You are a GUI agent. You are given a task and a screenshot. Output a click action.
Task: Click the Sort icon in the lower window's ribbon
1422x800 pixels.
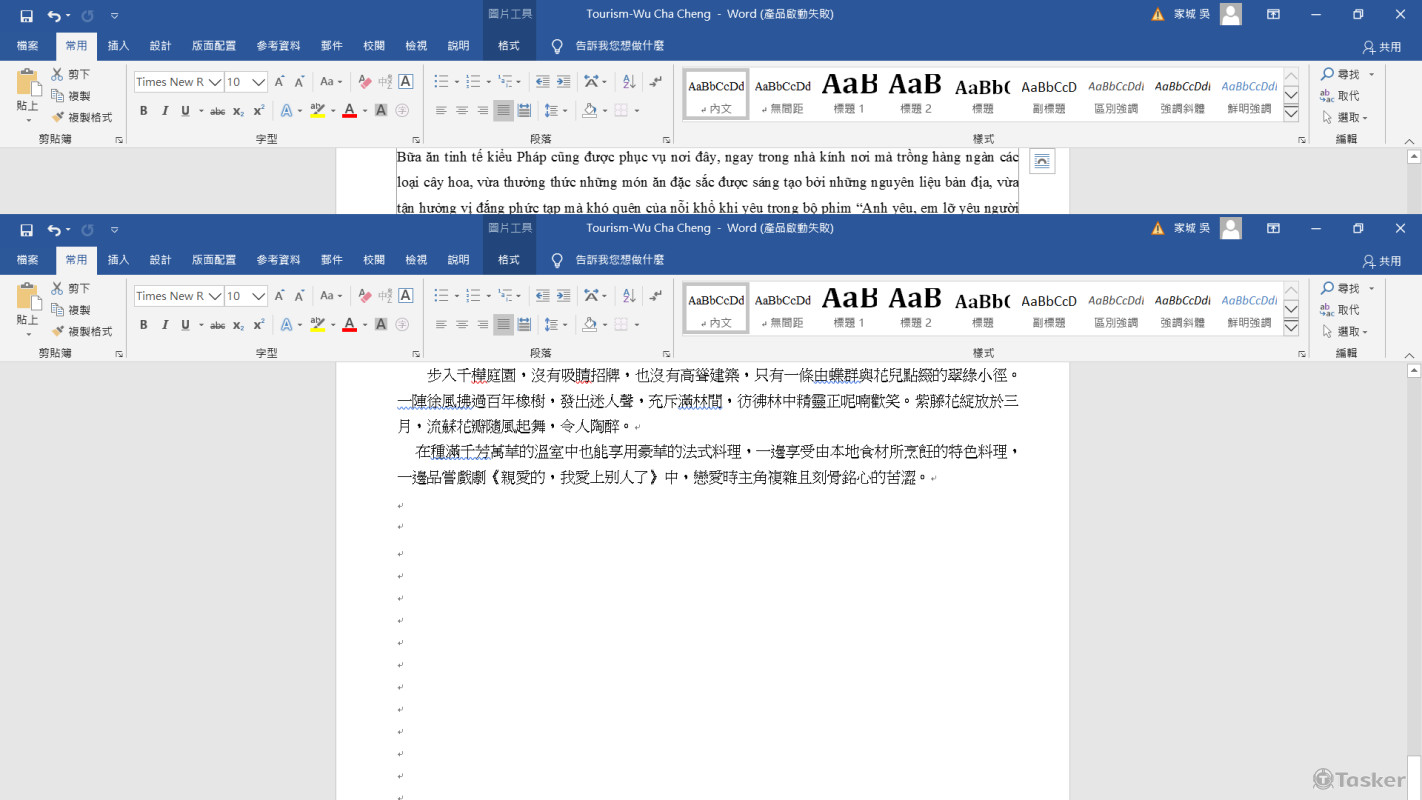[629, 296]
